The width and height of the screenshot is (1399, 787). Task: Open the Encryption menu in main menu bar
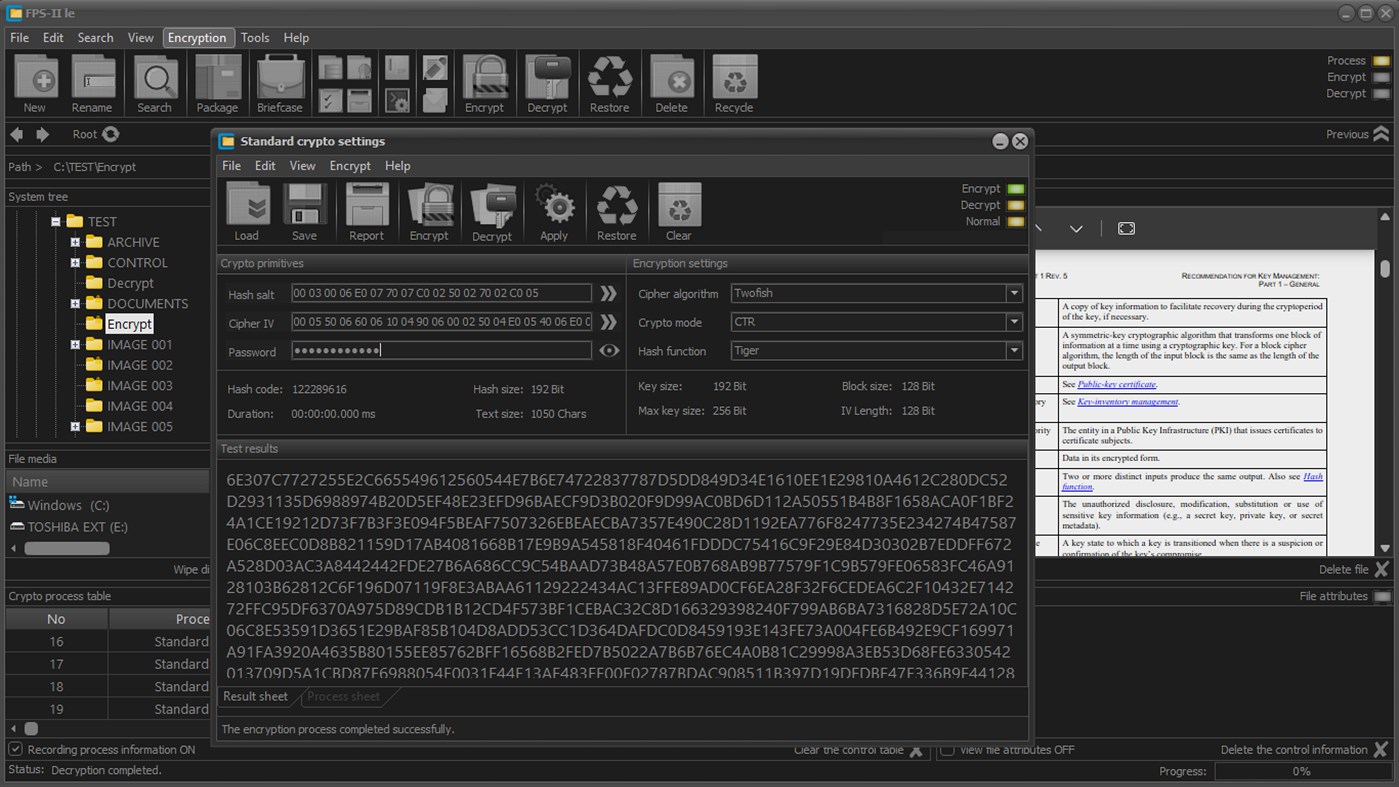coord(198,37)
